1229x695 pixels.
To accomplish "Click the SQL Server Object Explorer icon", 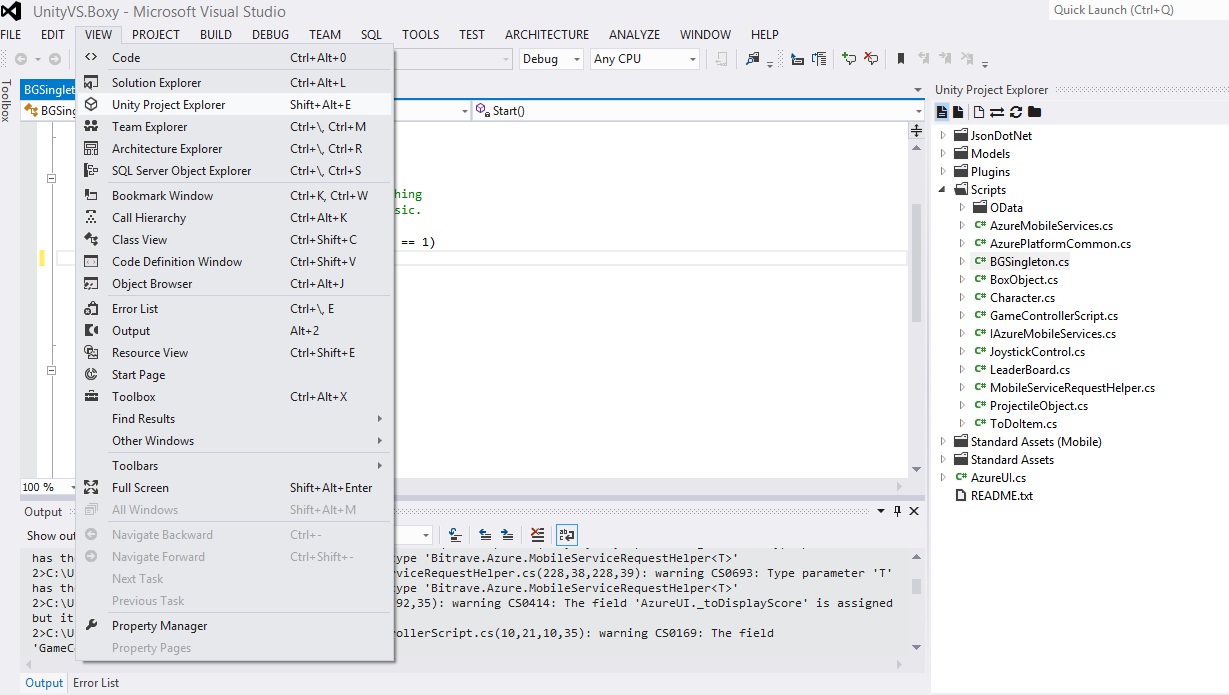I will pyautogui.click(x=91, y=171).
